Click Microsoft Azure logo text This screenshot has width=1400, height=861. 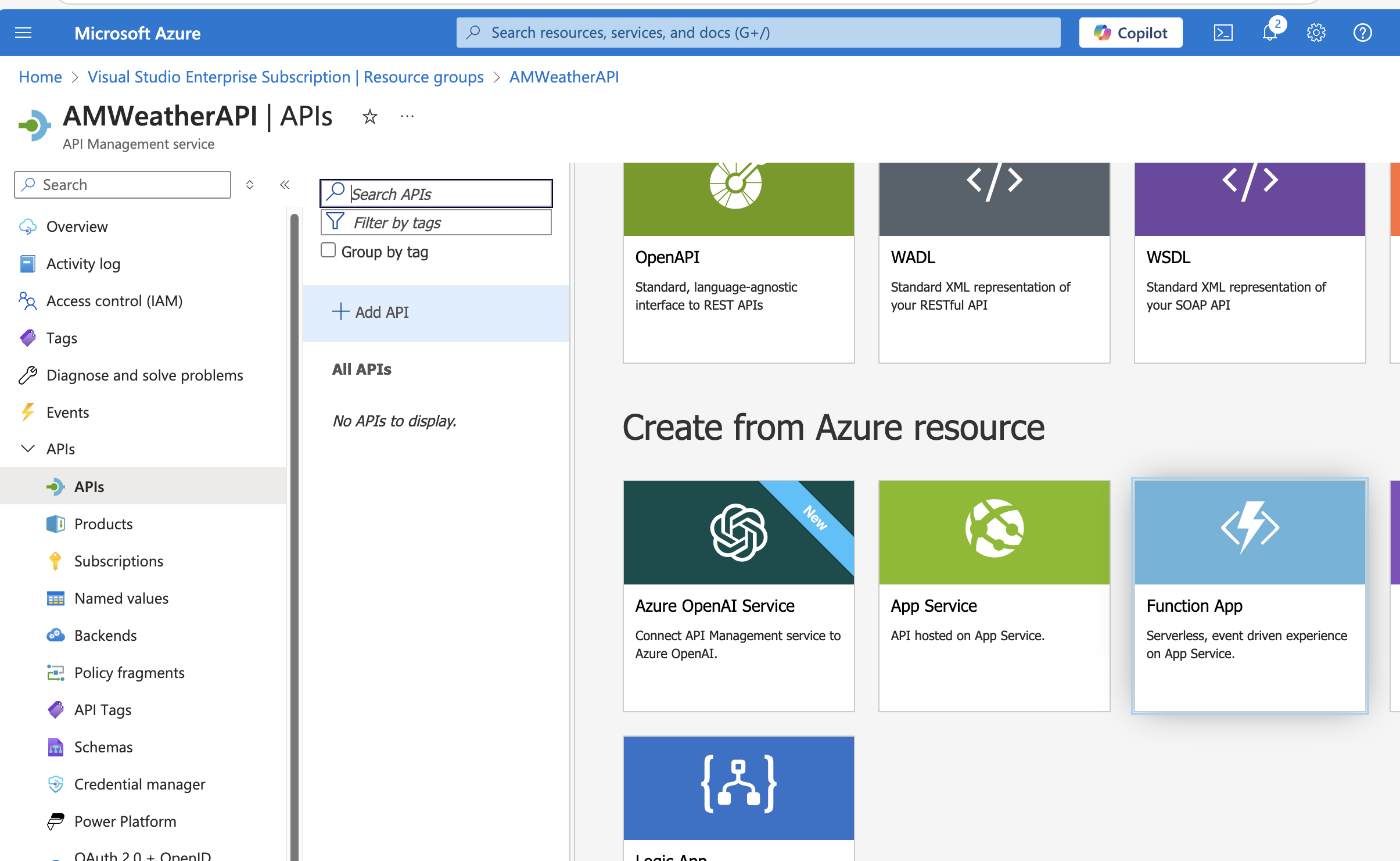pyautogui.click(x=137, y=33)
